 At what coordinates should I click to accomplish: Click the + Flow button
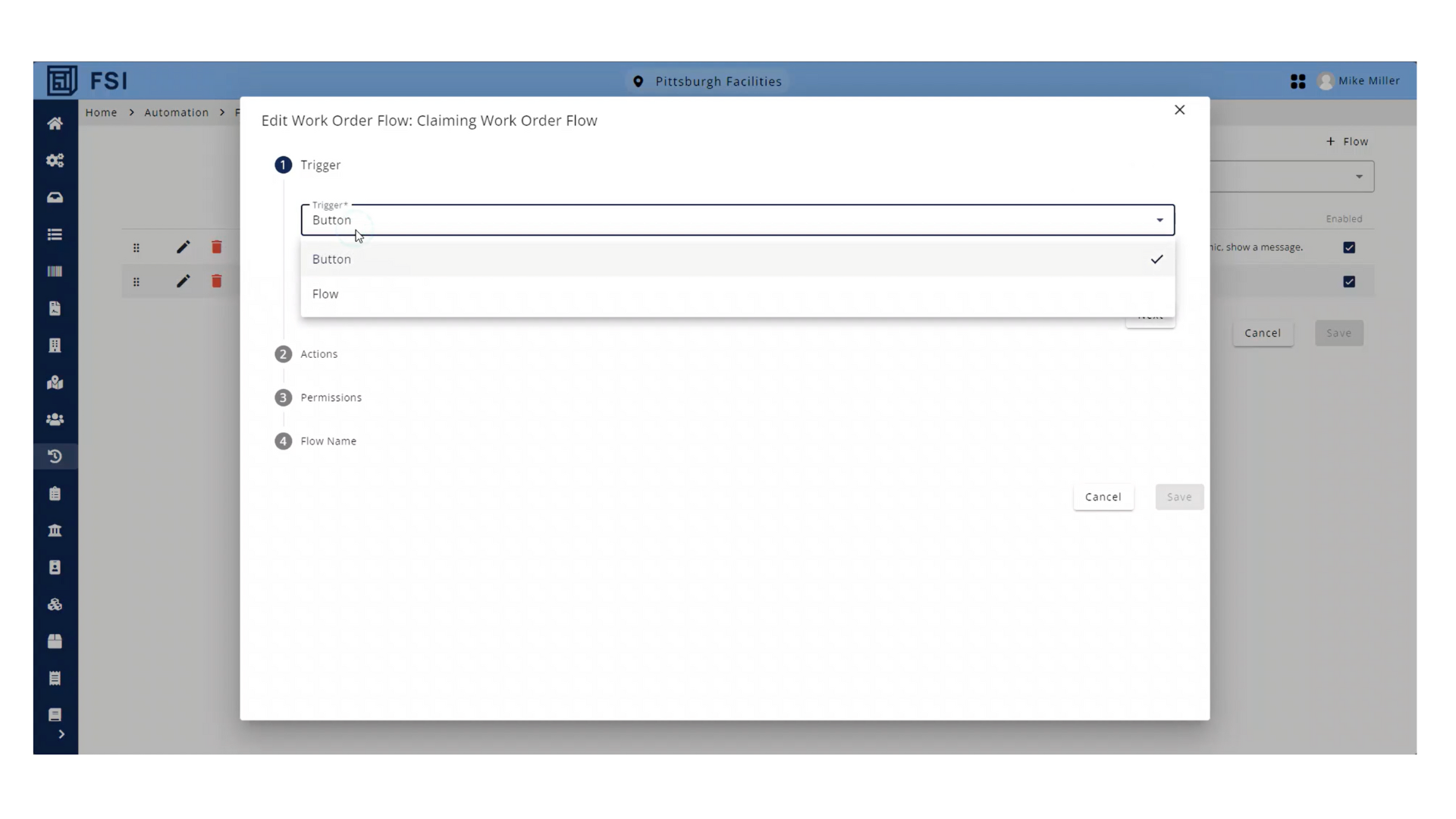1348,141
